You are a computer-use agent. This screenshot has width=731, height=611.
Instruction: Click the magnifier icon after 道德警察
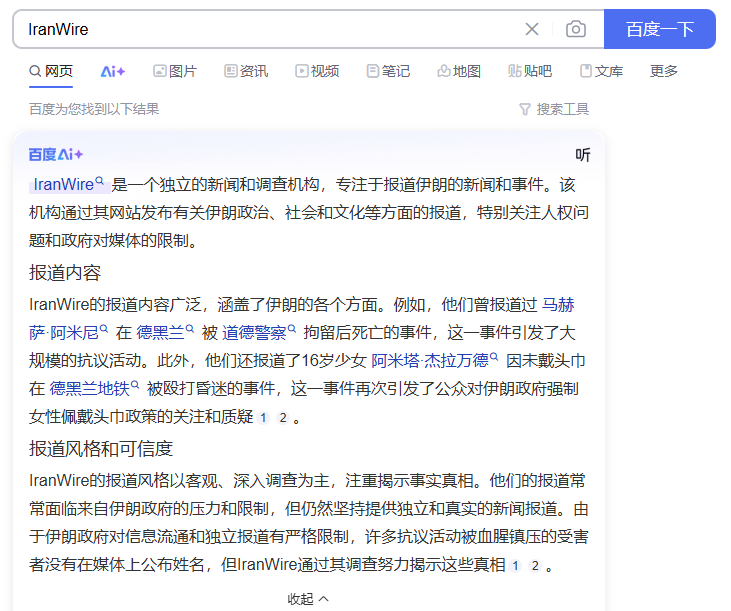(292, 329)
